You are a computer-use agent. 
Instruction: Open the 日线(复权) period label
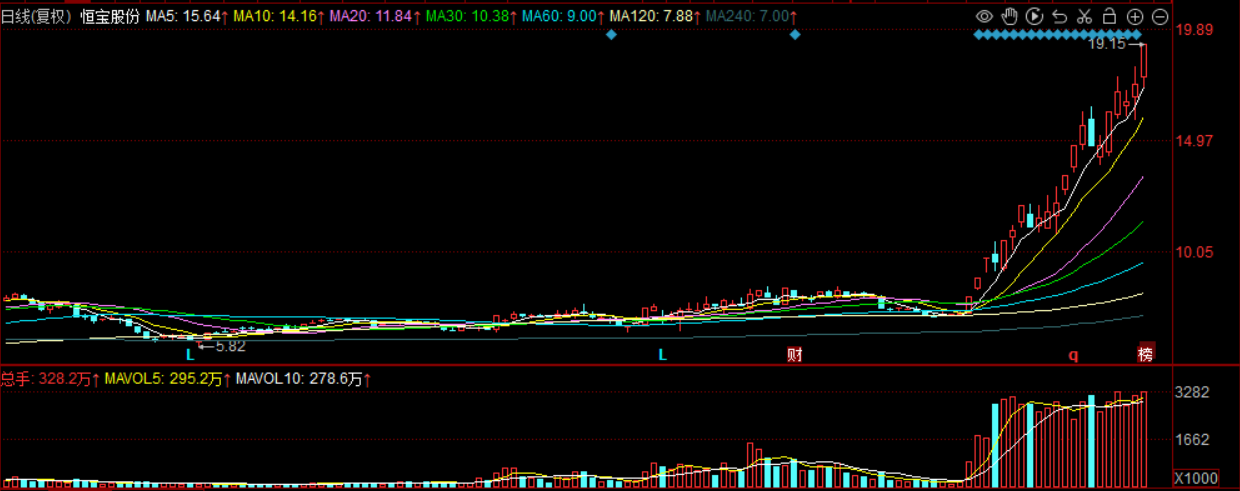pyautogui.click(x=37, y=17)
